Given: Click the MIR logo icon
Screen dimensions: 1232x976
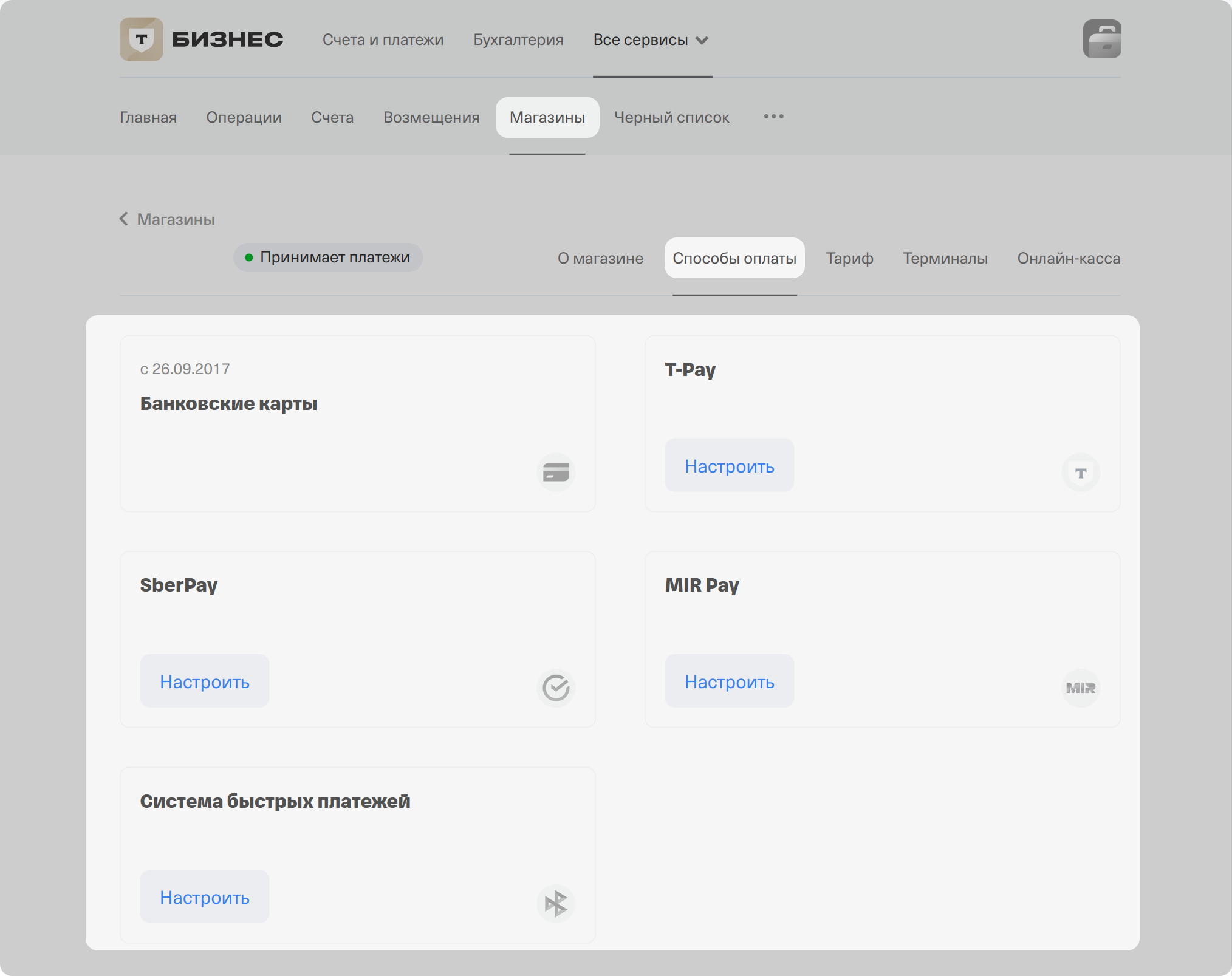Looking at the screenshot, I should pos(1081,688).
